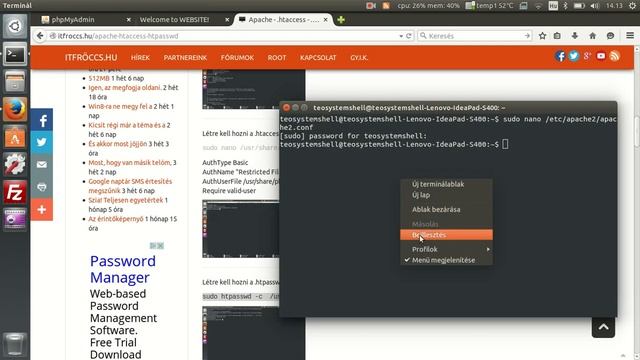
Task: Open Kicsit régi már a téma link
Action: click(x=127, y=125)
